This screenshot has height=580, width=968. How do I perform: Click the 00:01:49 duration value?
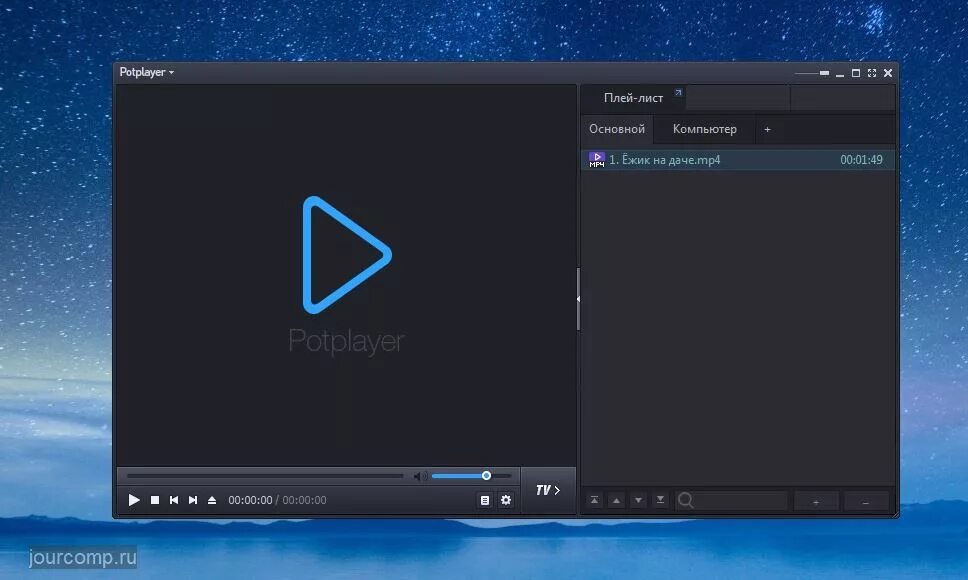pyautogui.click(x=861, y=160)
